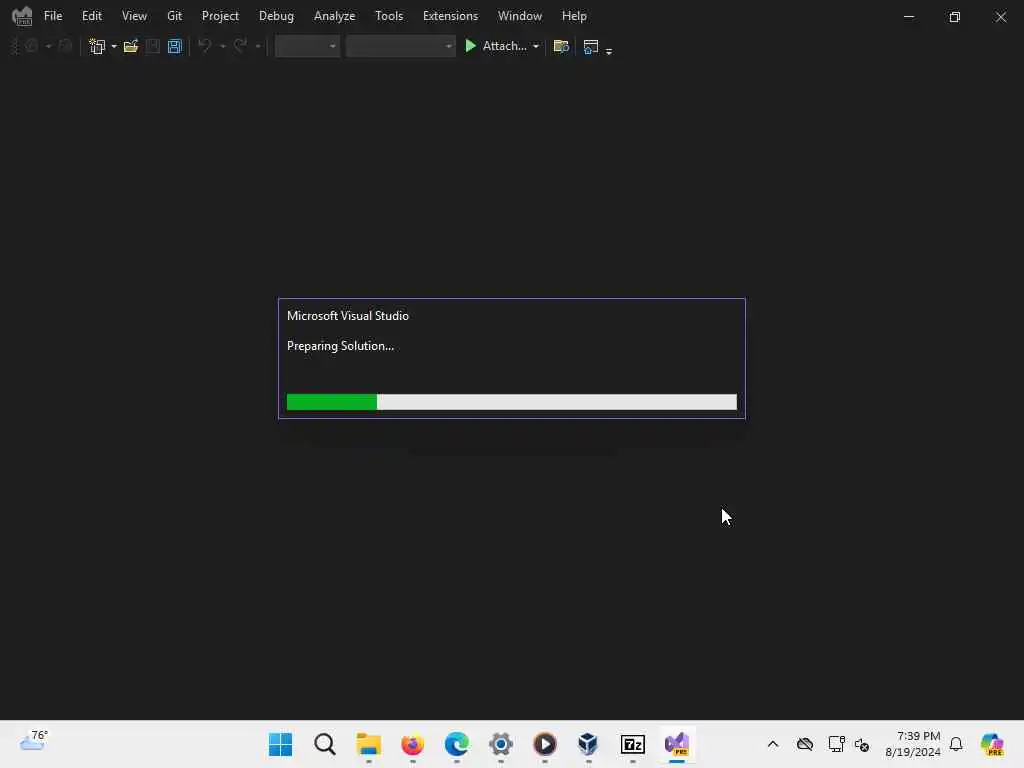This screenshot has width=1024, height=768.
Task: Open the View menu
Action: (x=134, y=16)
